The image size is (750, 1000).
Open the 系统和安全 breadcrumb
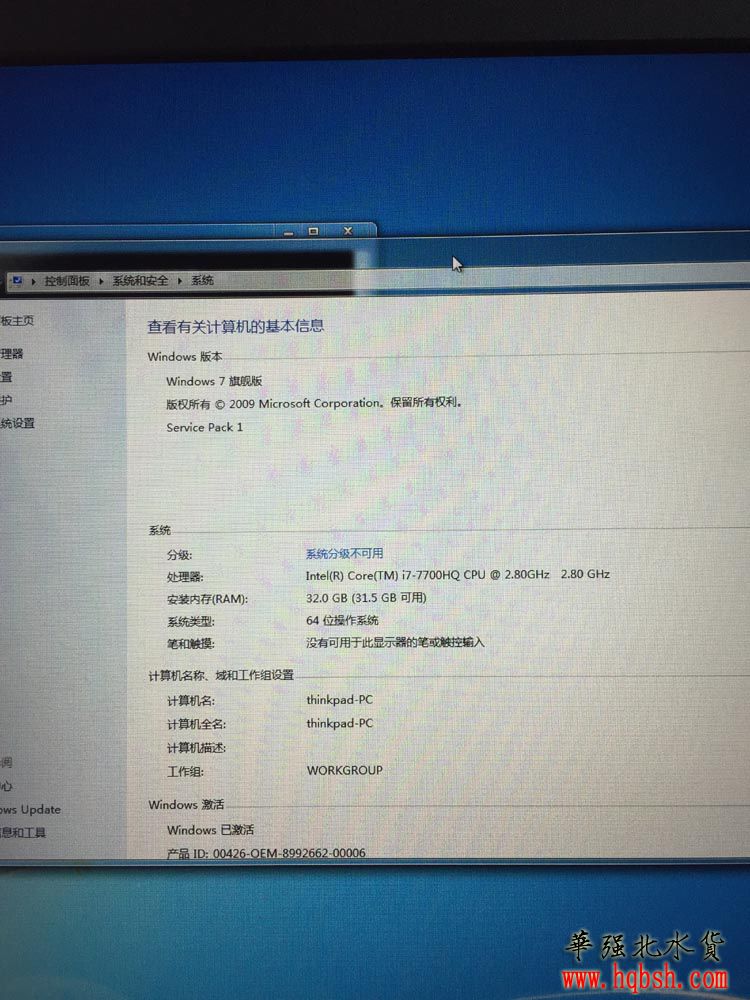click(x=140, y=281)
